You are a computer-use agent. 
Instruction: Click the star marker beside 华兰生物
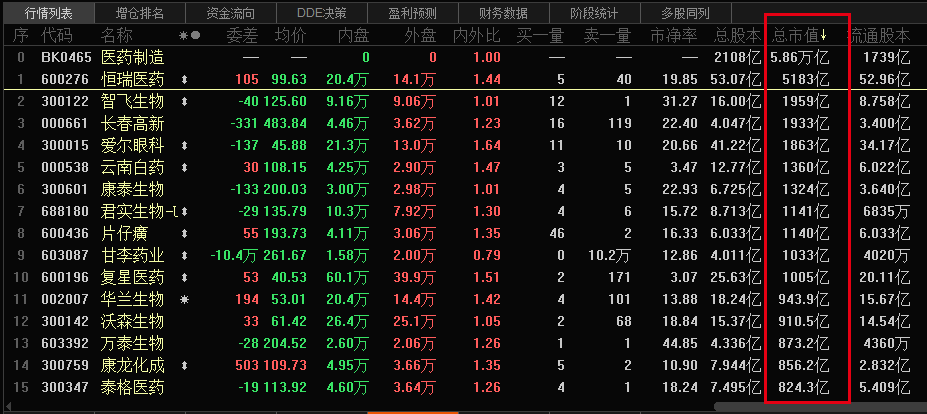(183, 298)
